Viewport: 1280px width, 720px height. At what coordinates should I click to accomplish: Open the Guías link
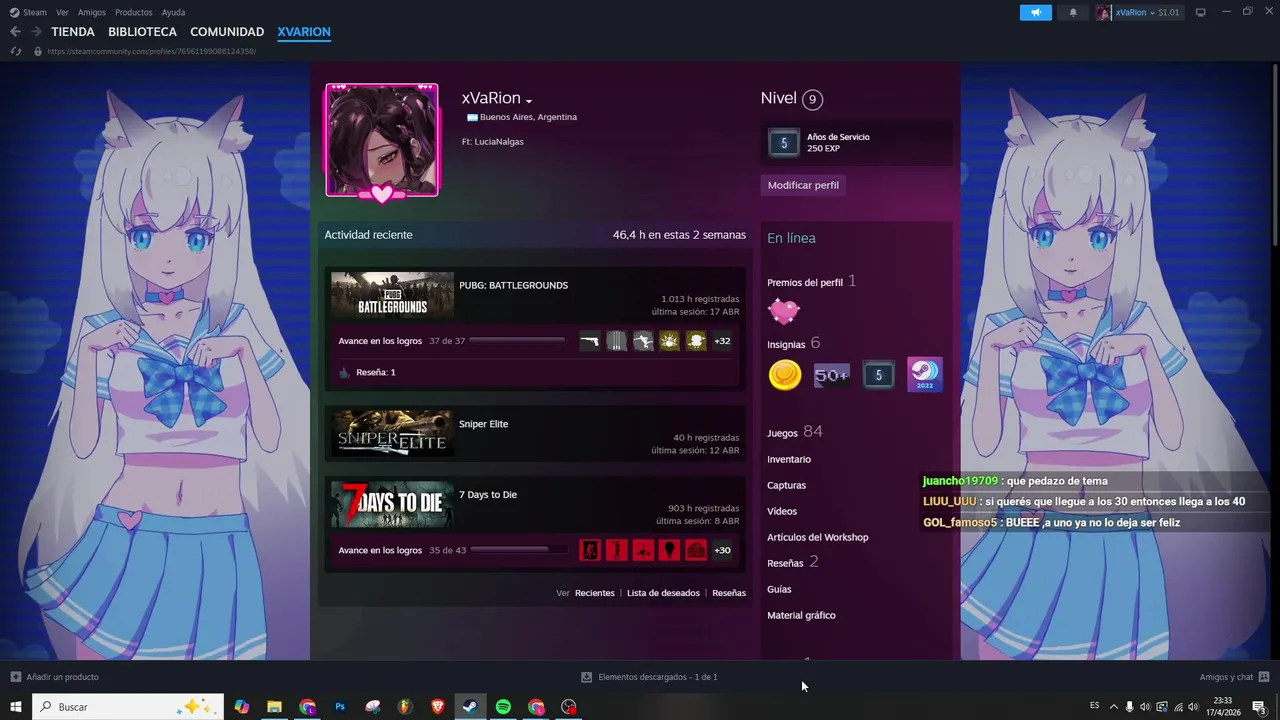click(x=779, y=589)
